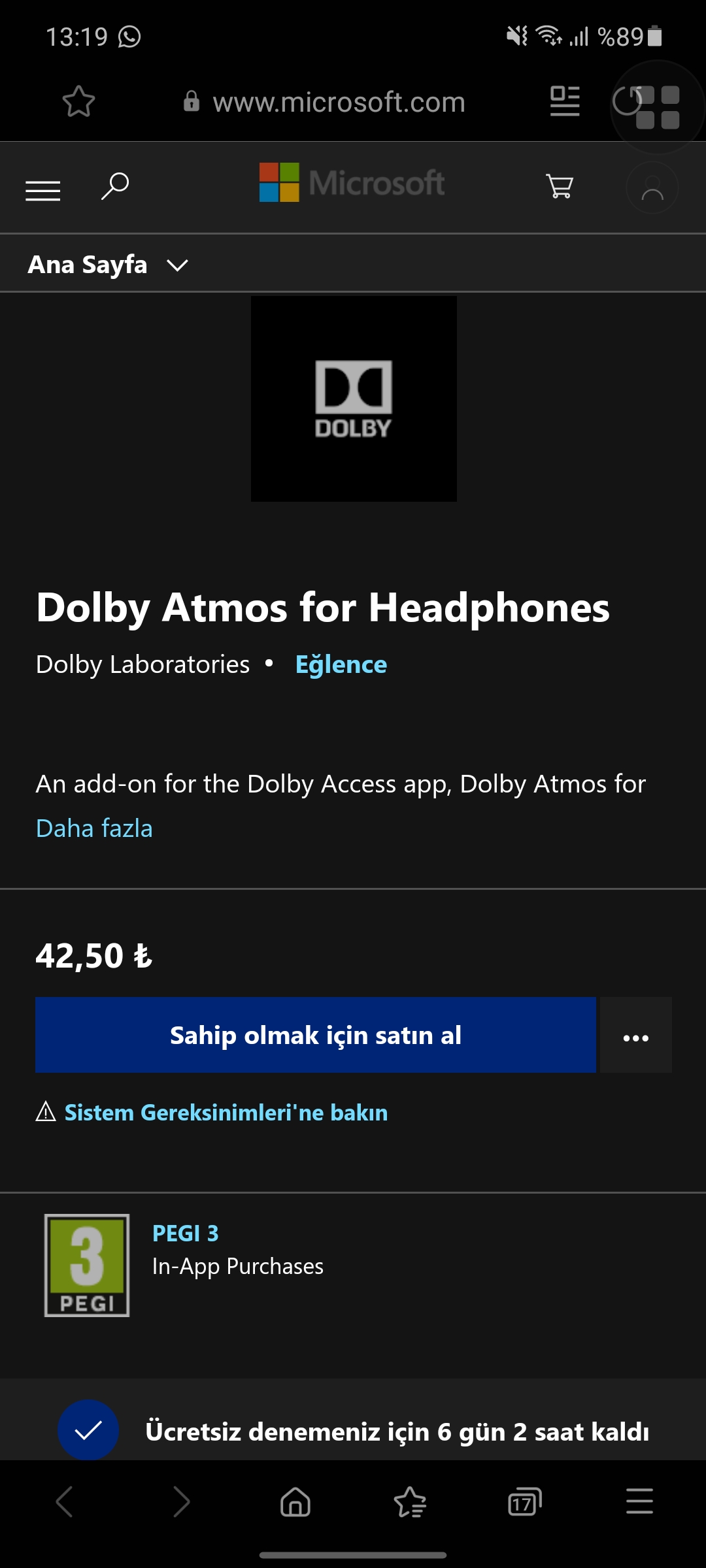Open the account profile icon
Image resolution: width=706 pixels, height=1568 pixels.
point(652,188)
